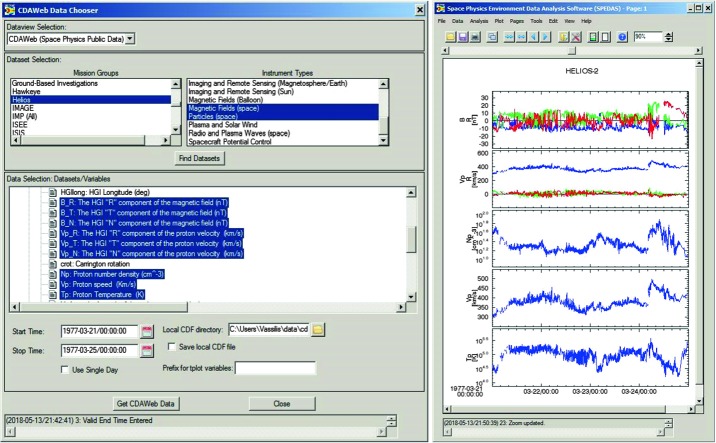
Task: Check the Use Single Day option
Action: 66,369
